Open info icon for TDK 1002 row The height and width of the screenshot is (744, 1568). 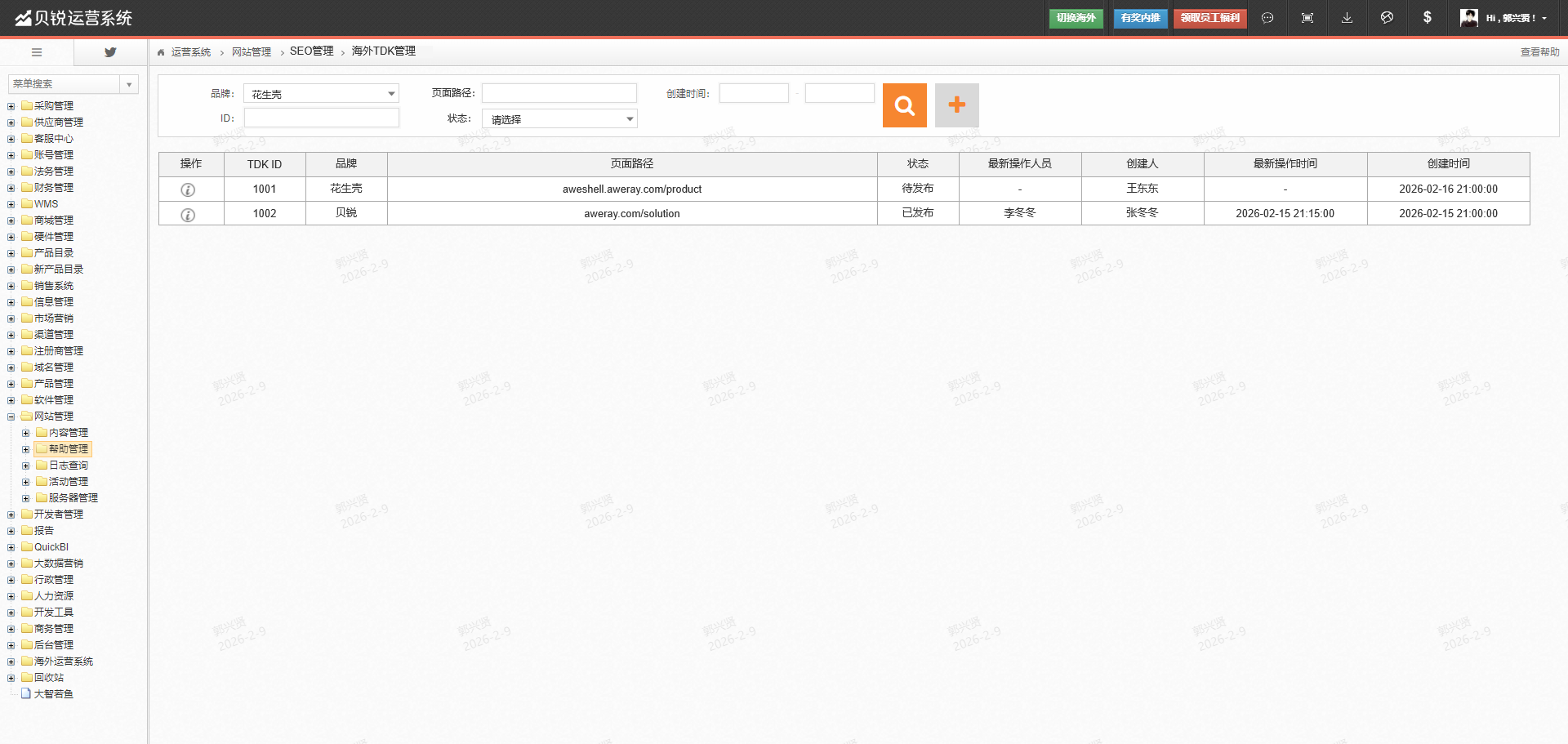188,215
